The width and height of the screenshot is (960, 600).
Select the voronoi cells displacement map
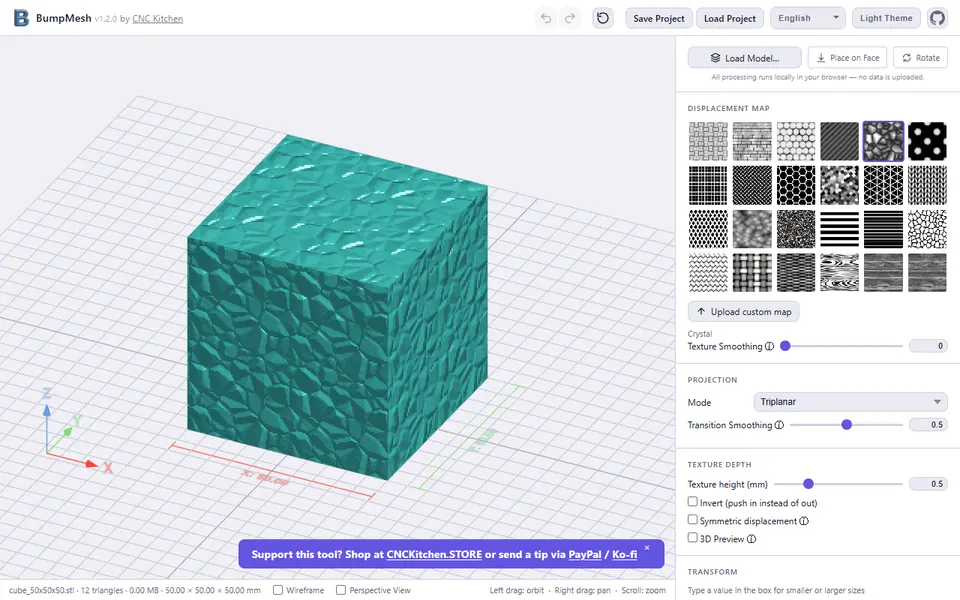coord(928,229)
